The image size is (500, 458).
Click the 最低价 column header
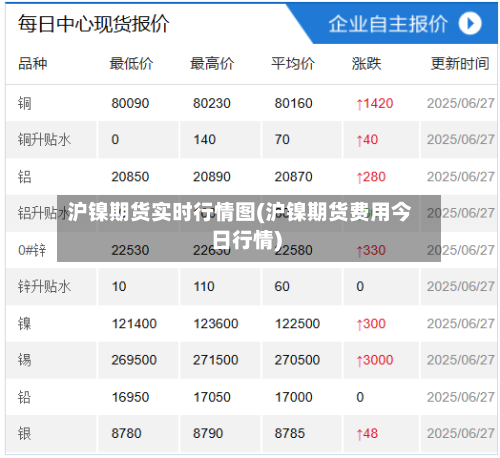point(131,64)
